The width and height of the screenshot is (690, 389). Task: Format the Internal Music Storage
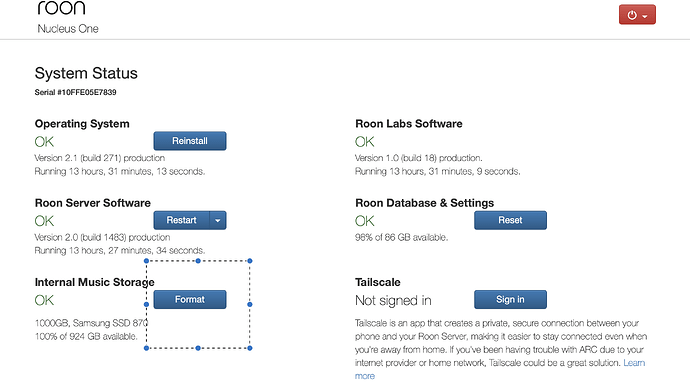pos(190,299)
